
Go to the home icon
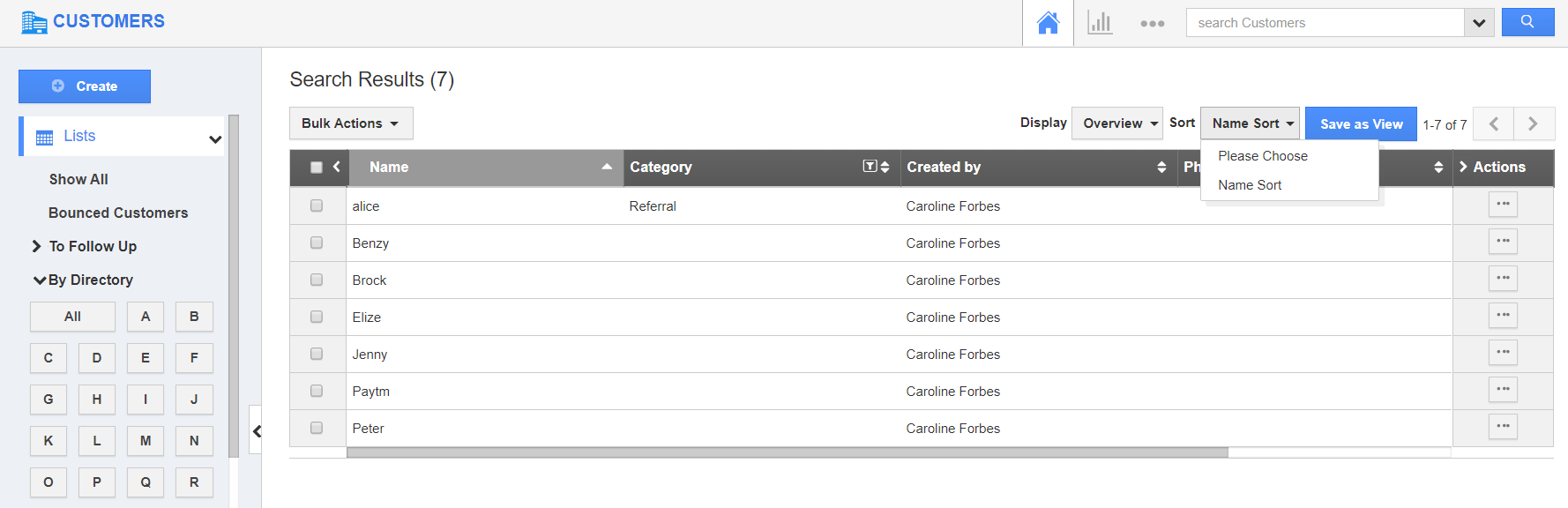pyautogui.click(x=1048, y=23)
